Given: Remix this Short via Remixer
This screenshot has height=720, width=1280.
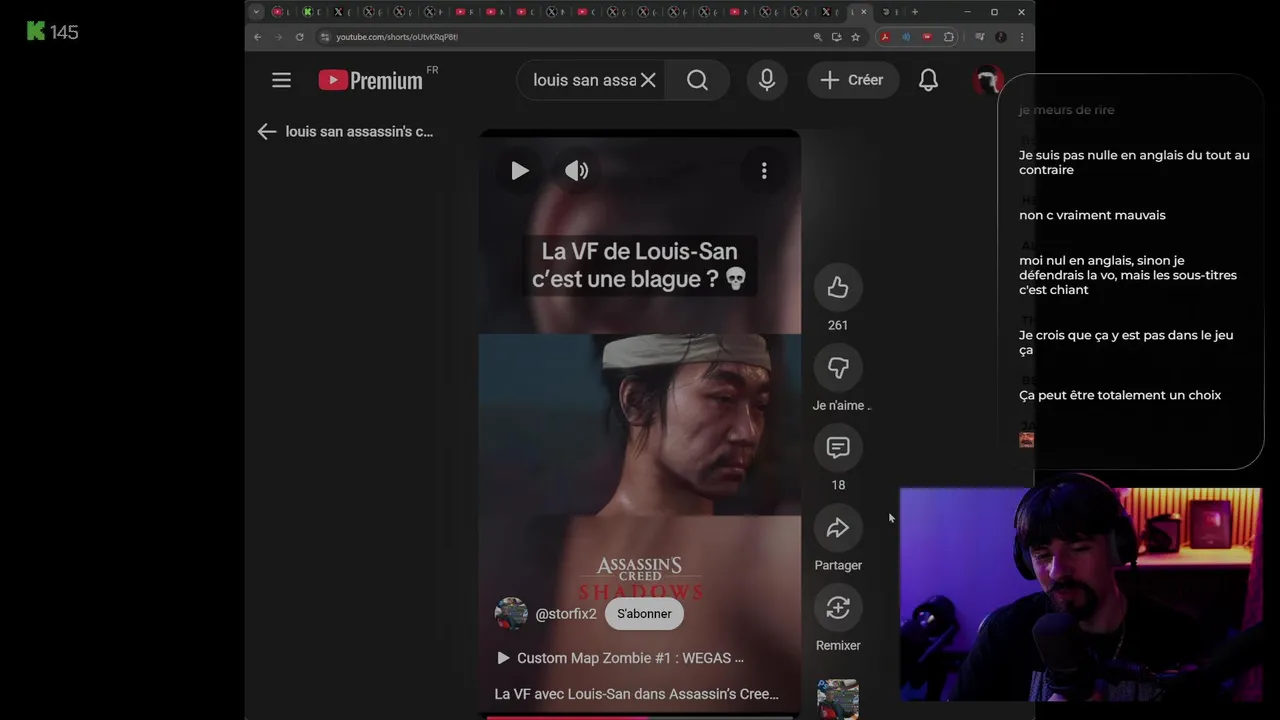Looking at the screenshot, I should (x=838, y=608).
